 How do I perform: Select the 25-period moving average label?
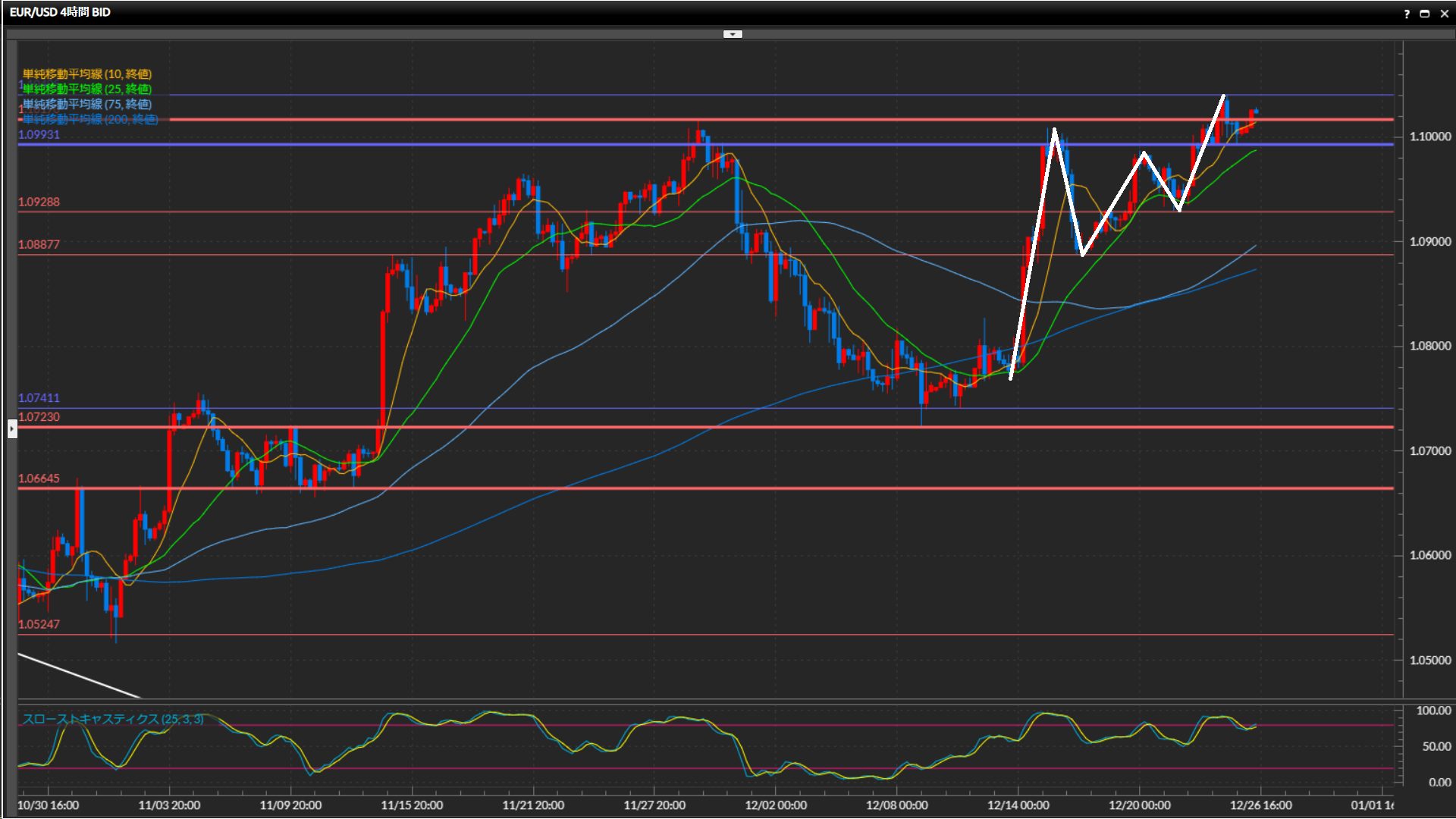pos(87,89)
